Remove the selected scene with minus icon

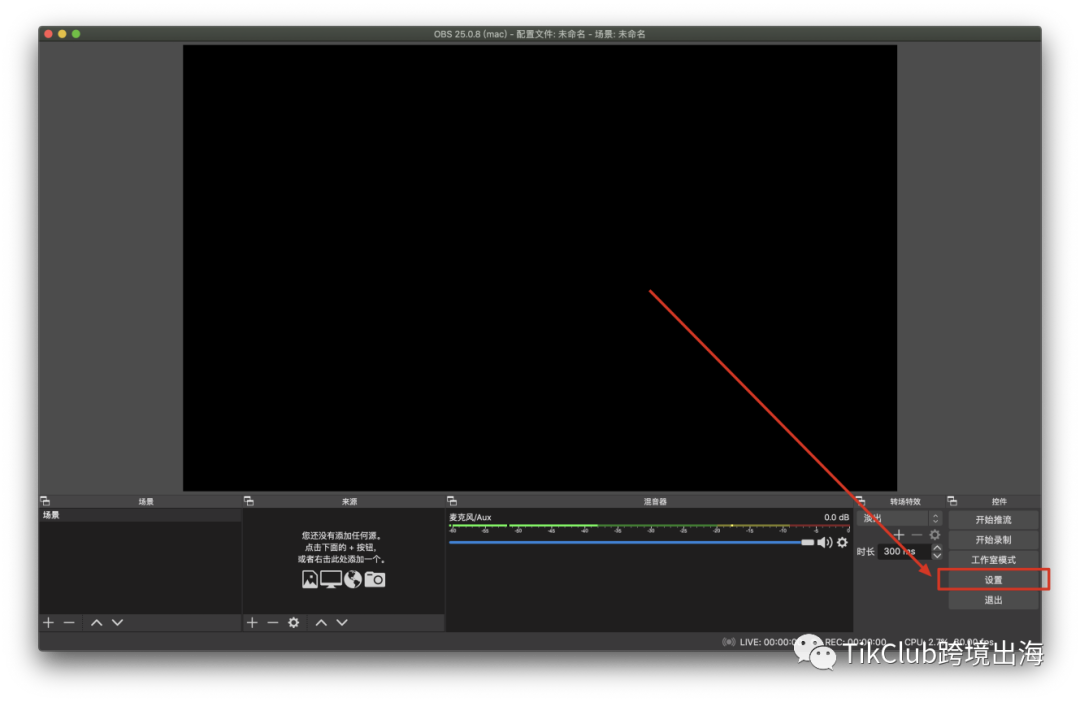click(69, 623)
